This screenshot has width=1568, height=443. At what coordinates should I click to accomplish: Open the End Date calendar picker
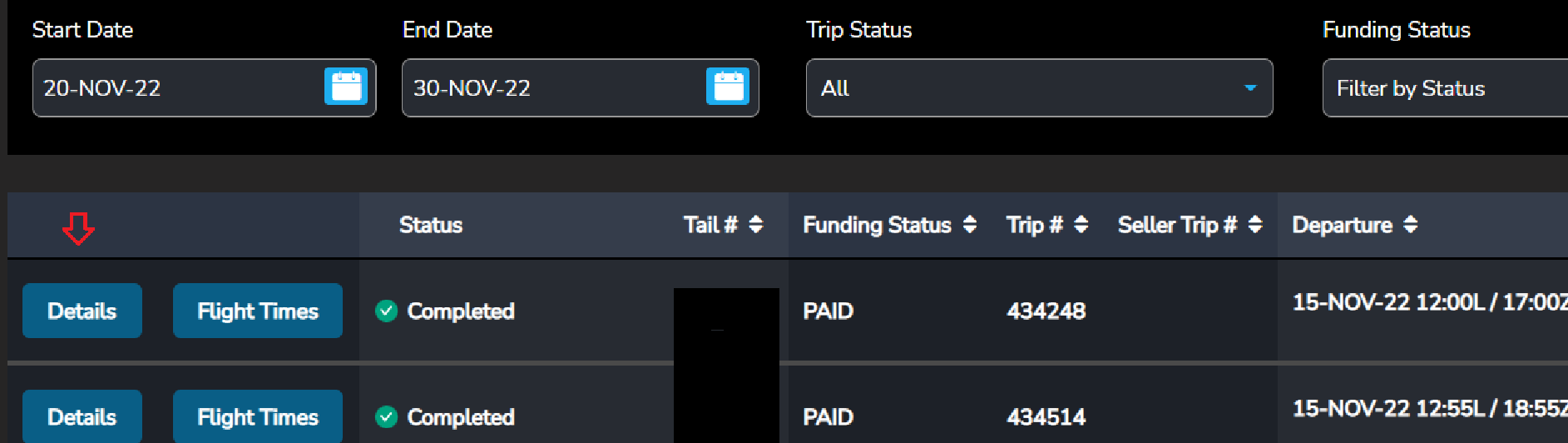[728, 87]
